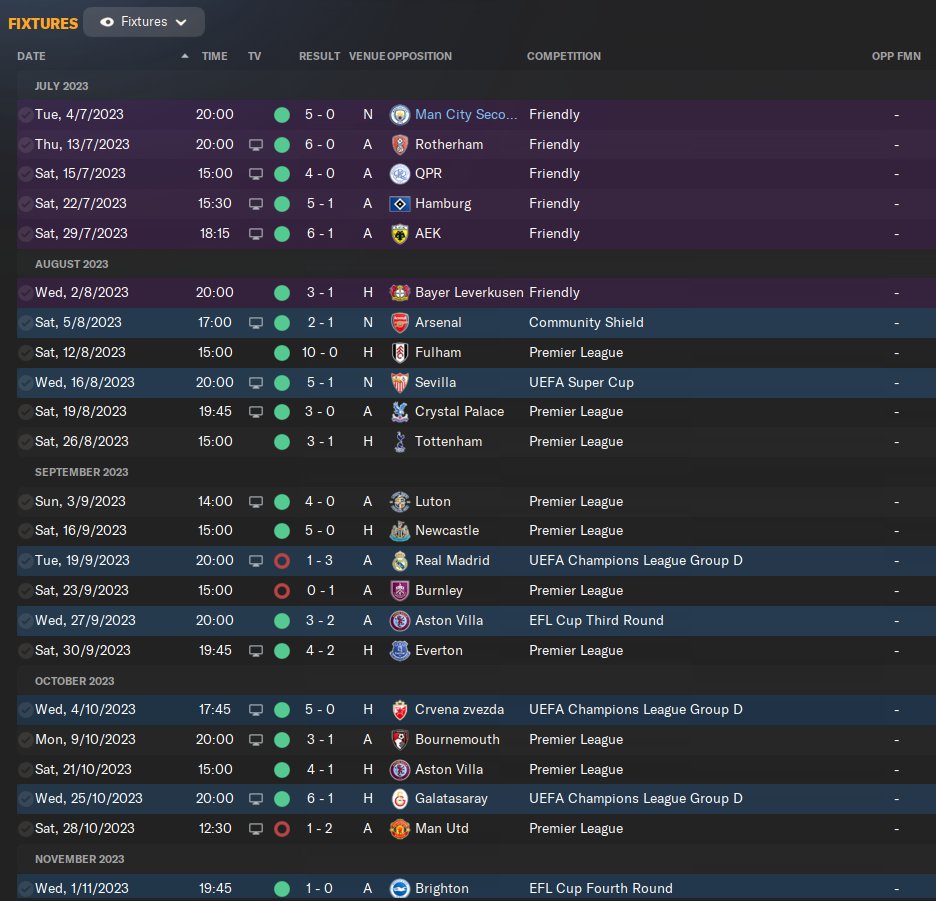Click the Bournemouth club badge
936x901 pixels.
click(399, 739)
